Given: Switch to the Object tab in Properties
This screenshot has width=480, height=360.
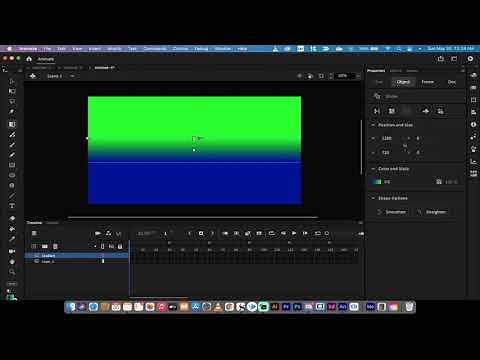Looking at the screenshot, I should 403,82.
